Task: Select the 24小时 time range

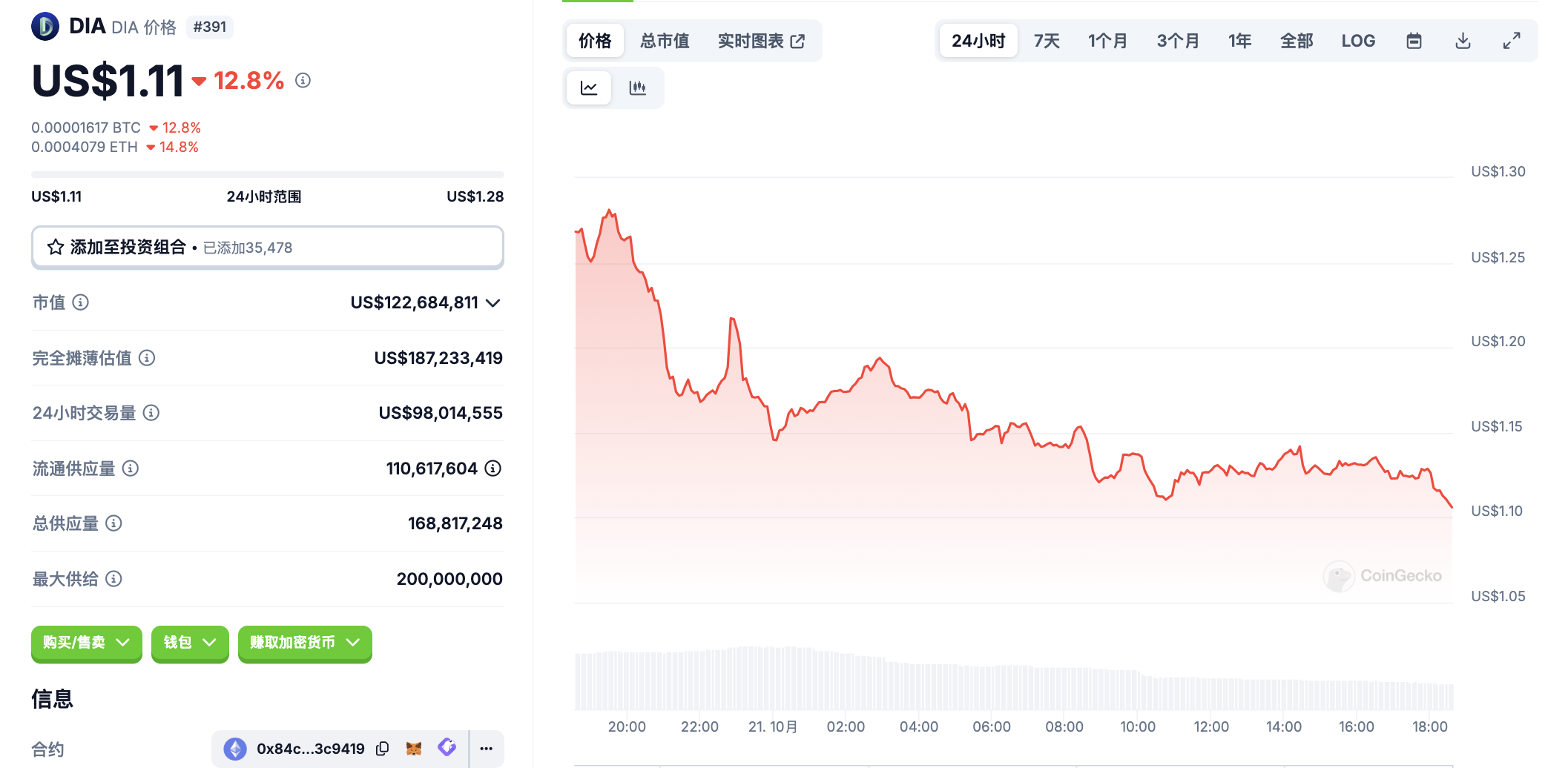Action: coord(978,41)
